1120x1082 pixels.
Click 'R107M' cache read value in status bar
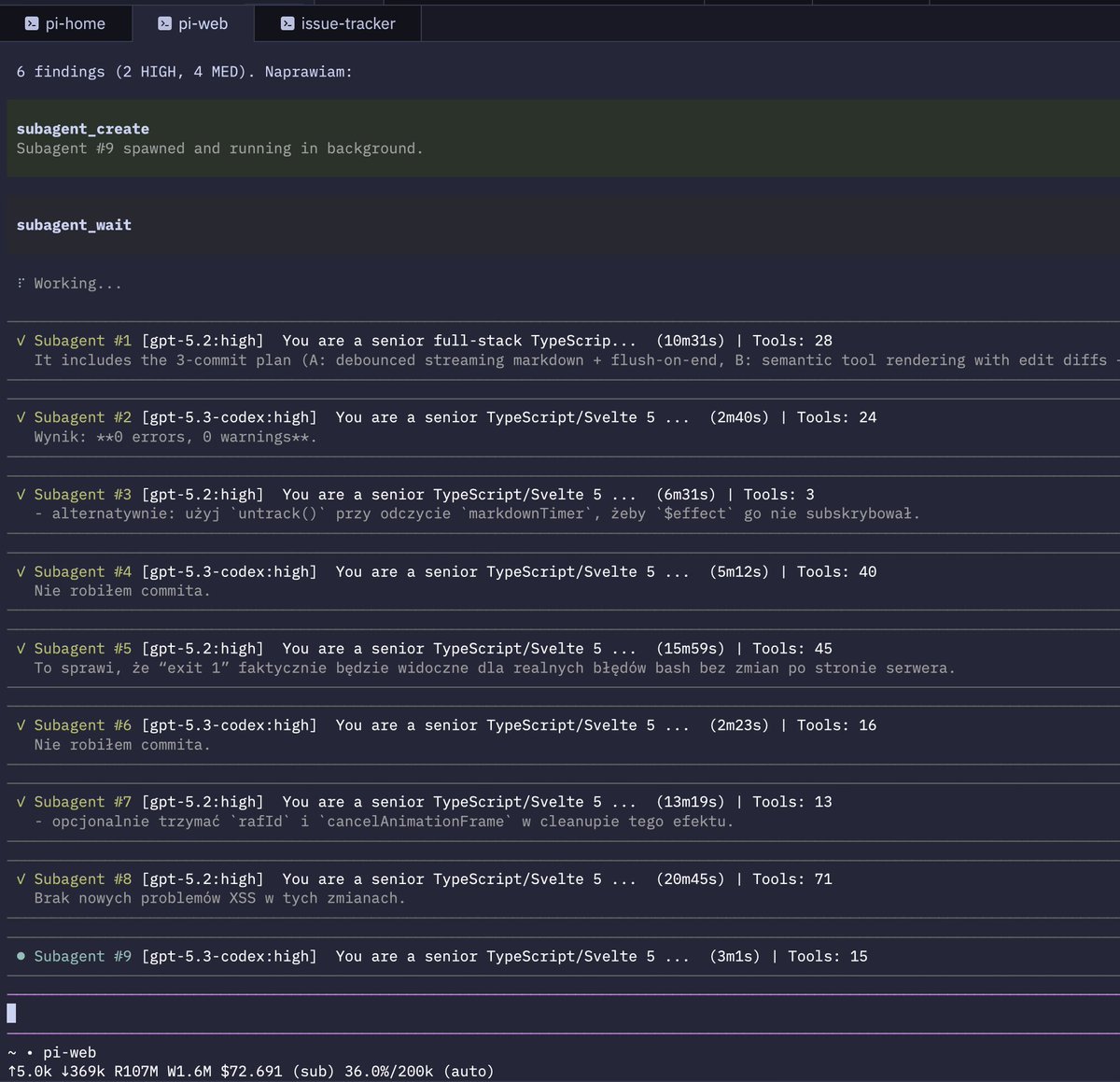coord(136,1072)
